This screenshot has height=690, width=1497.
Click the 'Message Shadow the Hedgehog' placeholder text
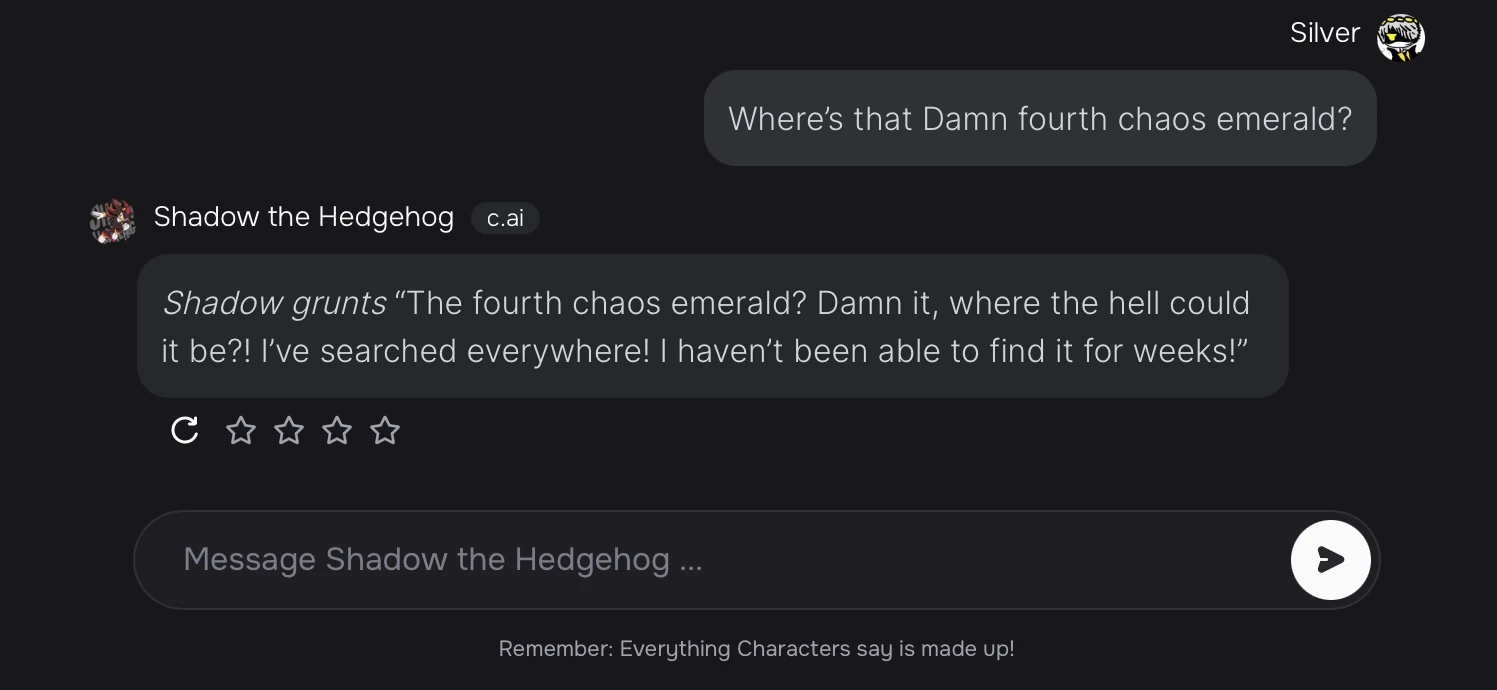click(x=443, y=559)
